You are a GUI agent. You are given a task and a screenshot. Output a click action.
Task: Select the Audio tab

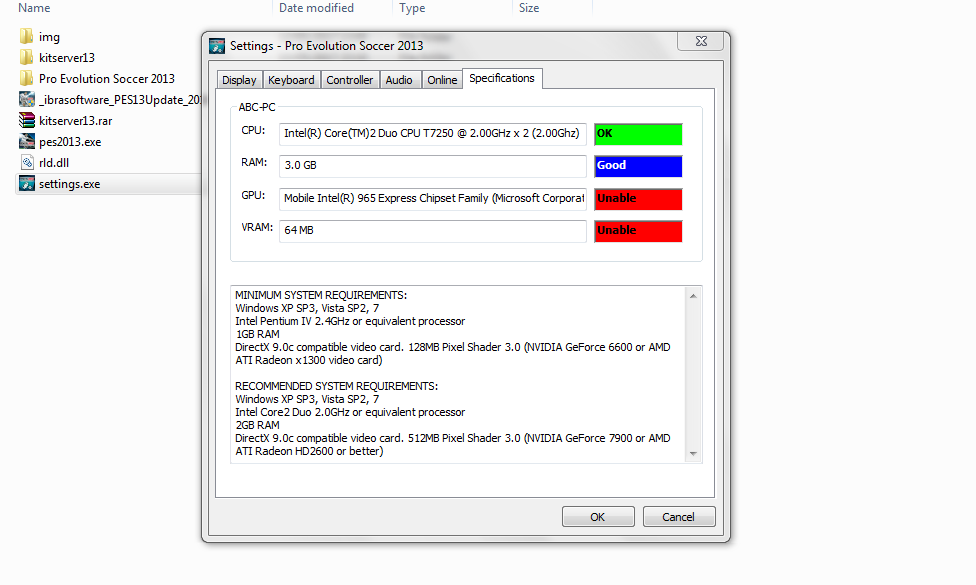click(x=399, y=80)
